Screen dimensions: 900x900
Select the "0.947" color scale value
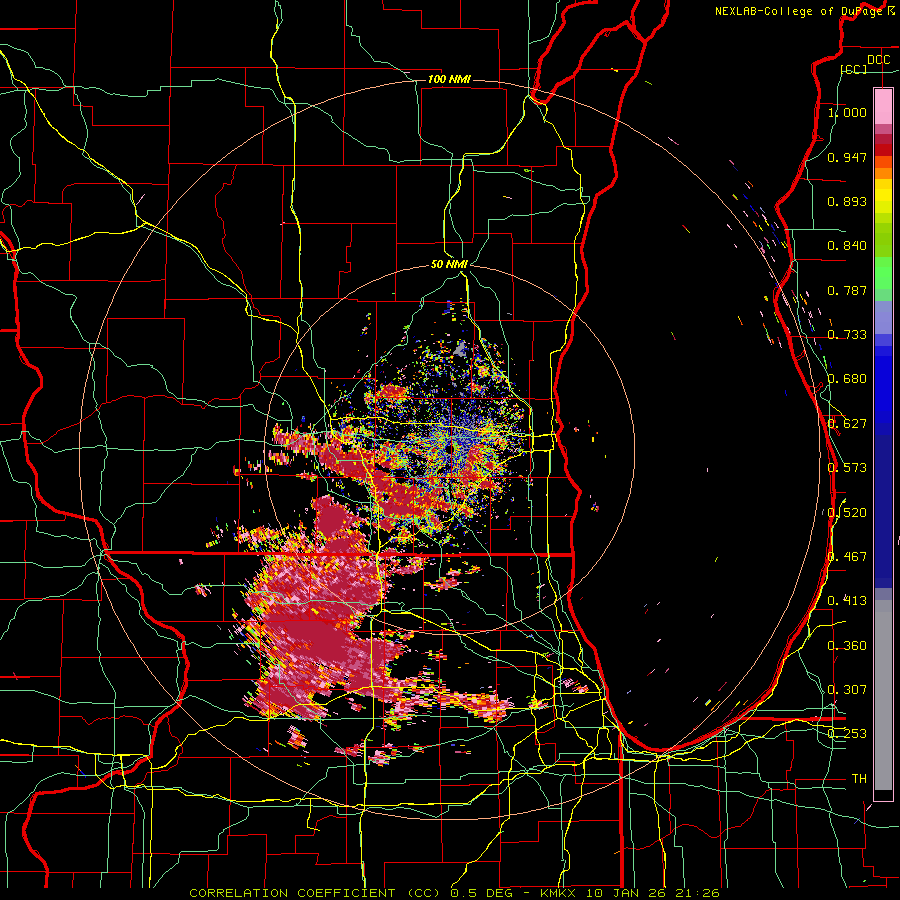click(847, 157)
